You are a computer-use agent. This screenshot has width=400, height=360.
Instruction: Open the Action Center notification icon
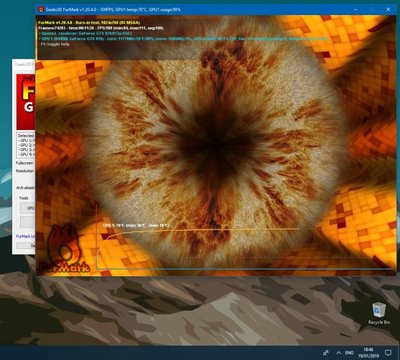click(x=388, y=353)
